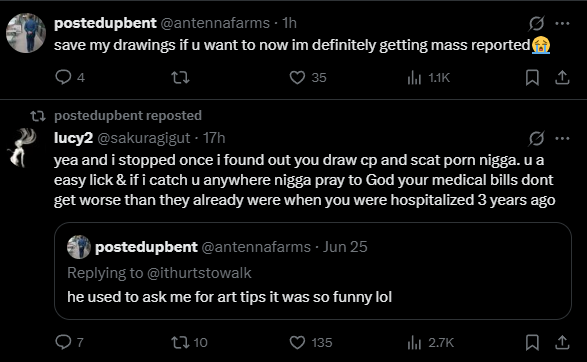Repost the 'save my drawings' post
Viewport: 587px width, 362px height.
click(x=180, y=77)
